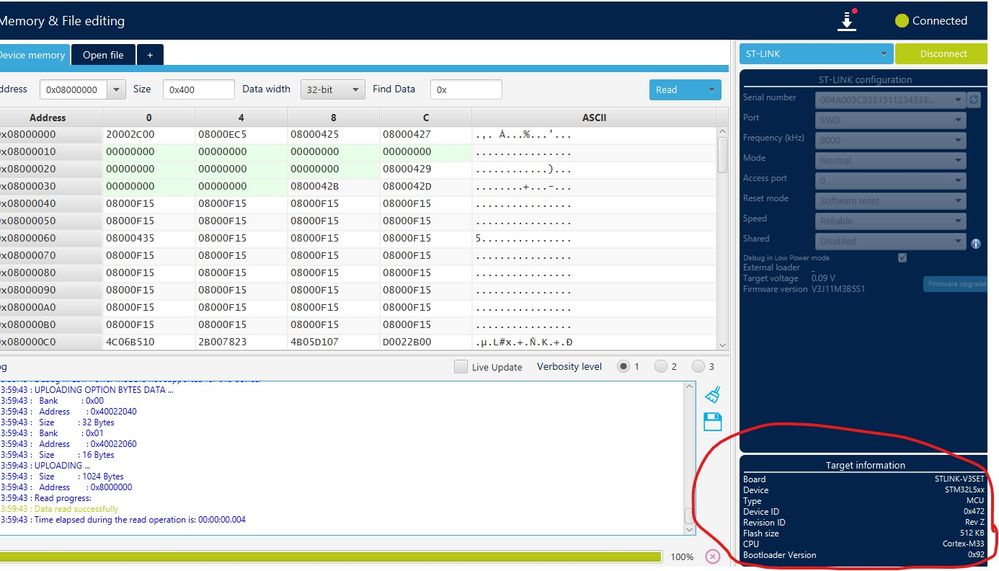Open the Speed Reliable dropdown
The width and height of the screenshot is (999, 571).
click(x=890, y=221)
